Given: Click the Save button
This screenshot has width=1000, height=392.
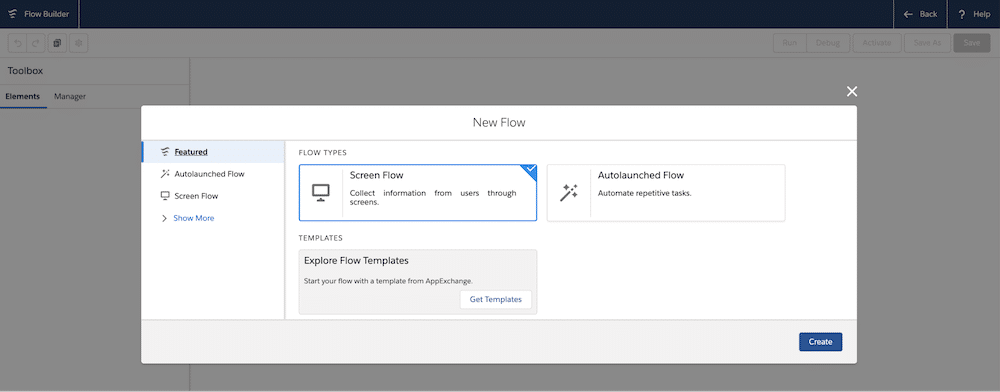Looking at the screenshot, I should [x=972, y=43].
